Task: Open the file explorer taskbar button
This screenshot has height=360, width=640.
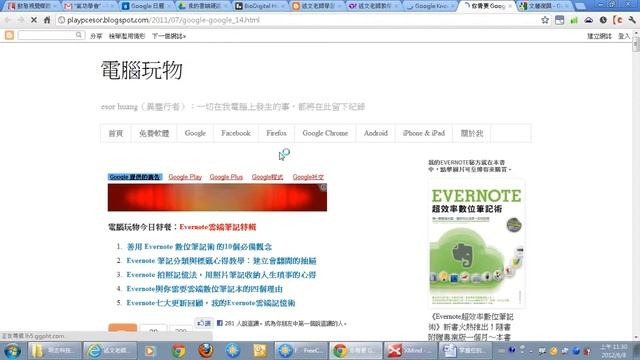Action: click(x=54, y=351)
